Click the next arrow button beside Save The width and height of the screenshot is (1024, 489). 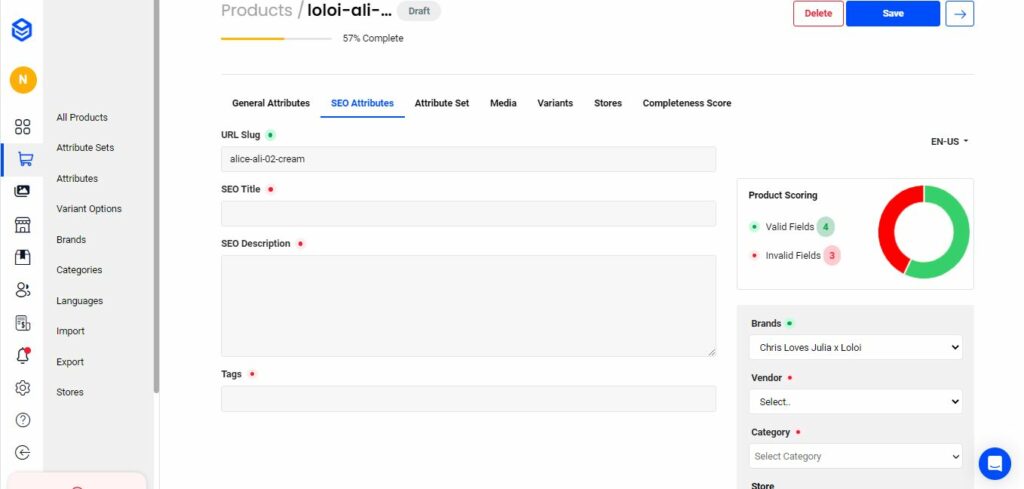point(959,14)
